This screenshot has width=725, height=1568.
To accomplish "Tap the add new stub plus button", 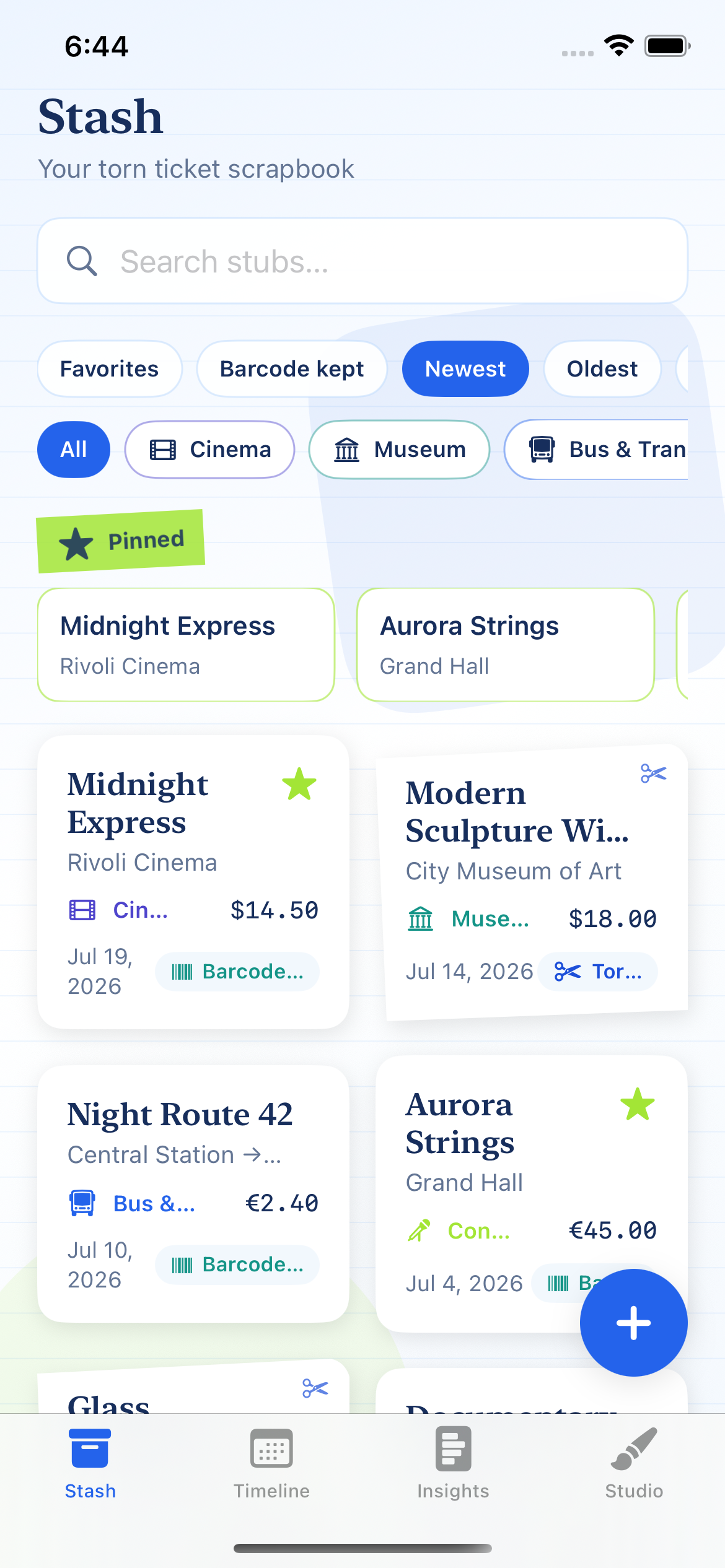I will click(x=634, y=1323).
